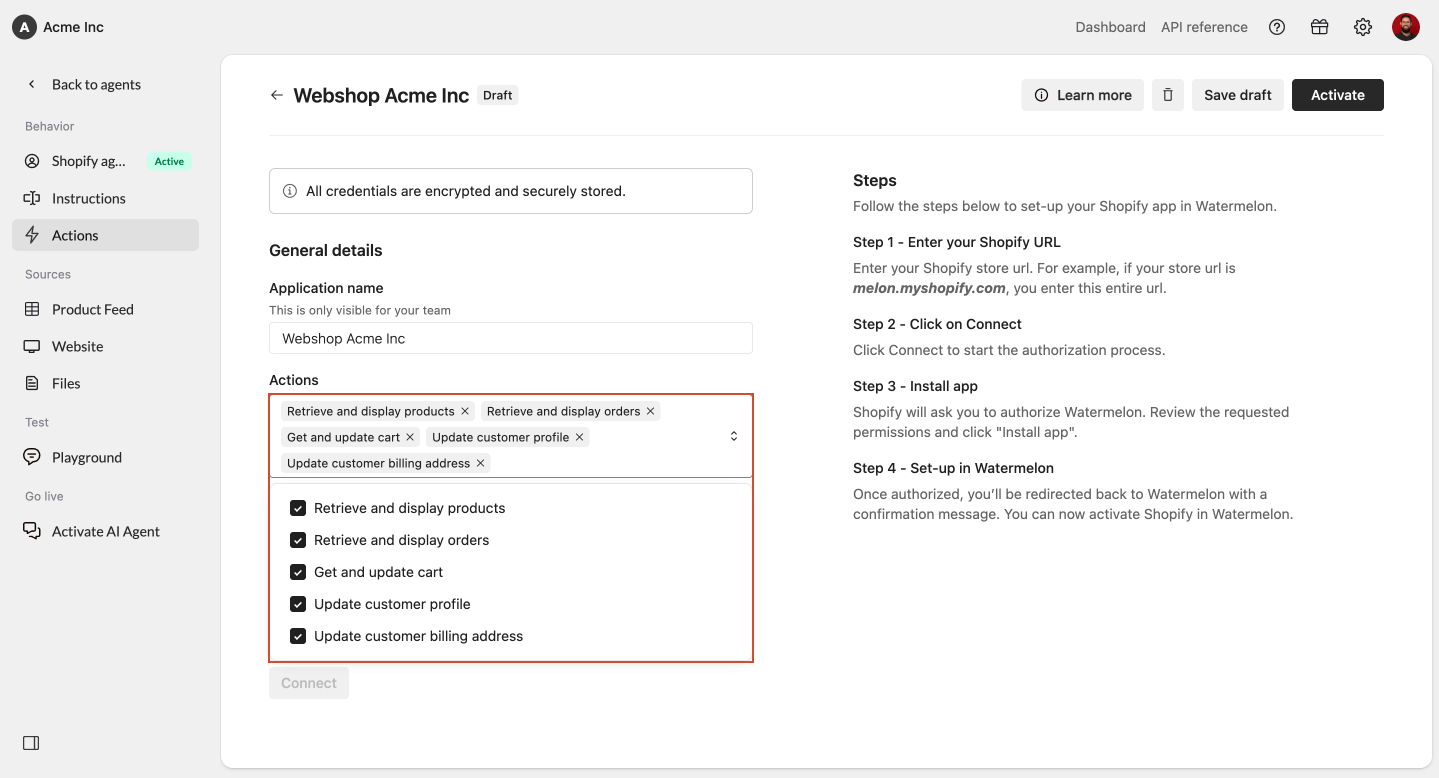Click the Application name input field
This screenshot has width=1439, height=778.
coord(510,338)
